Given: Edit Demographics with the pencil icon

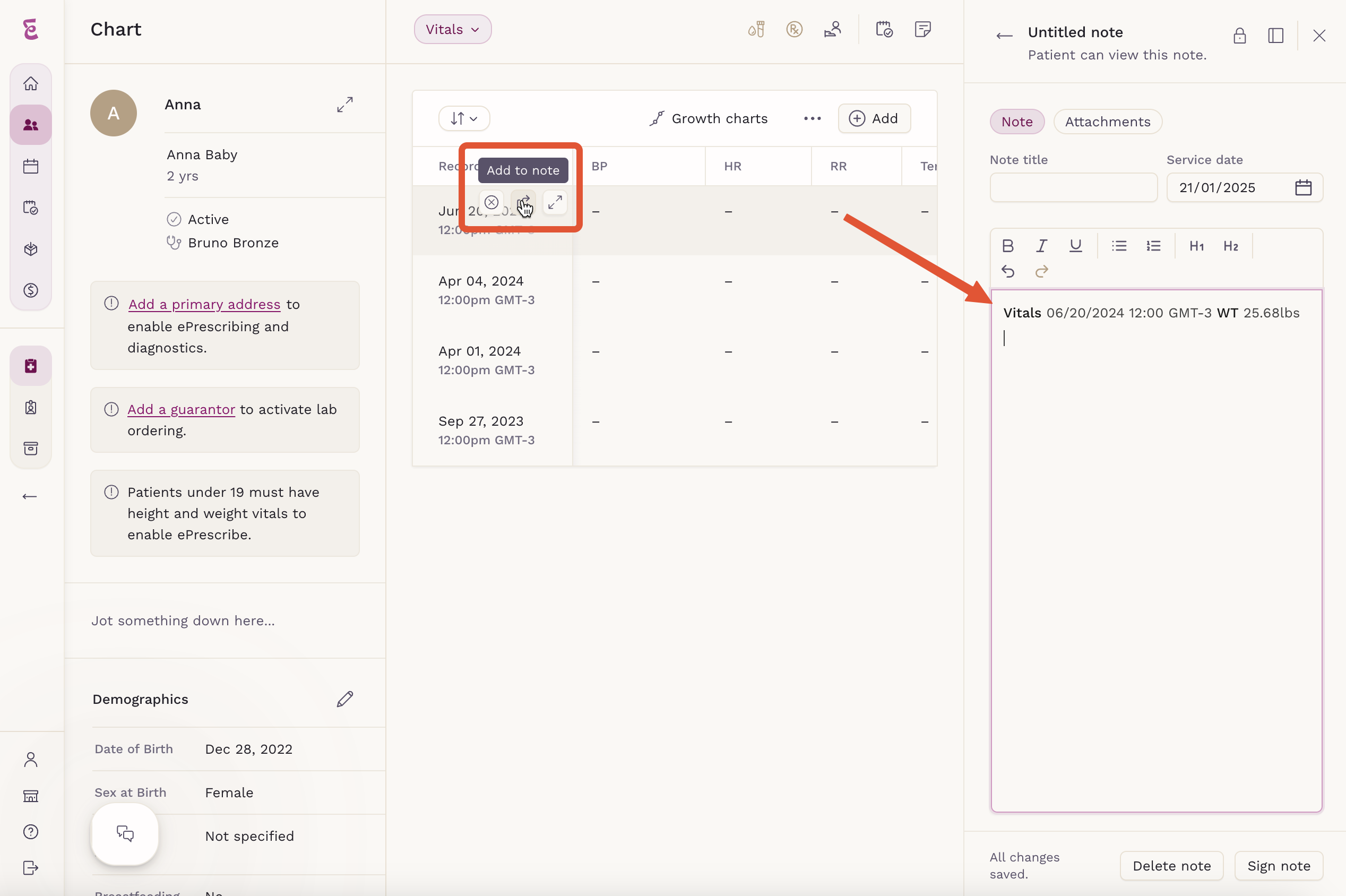Looking at the screenshot, I should click(x=345, y=699).
